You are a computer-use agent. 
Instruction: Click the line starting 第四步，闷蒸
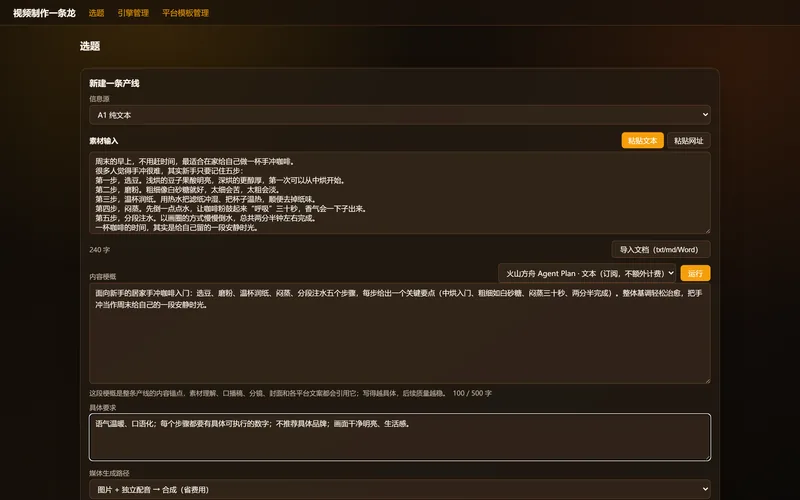(231, 209)
